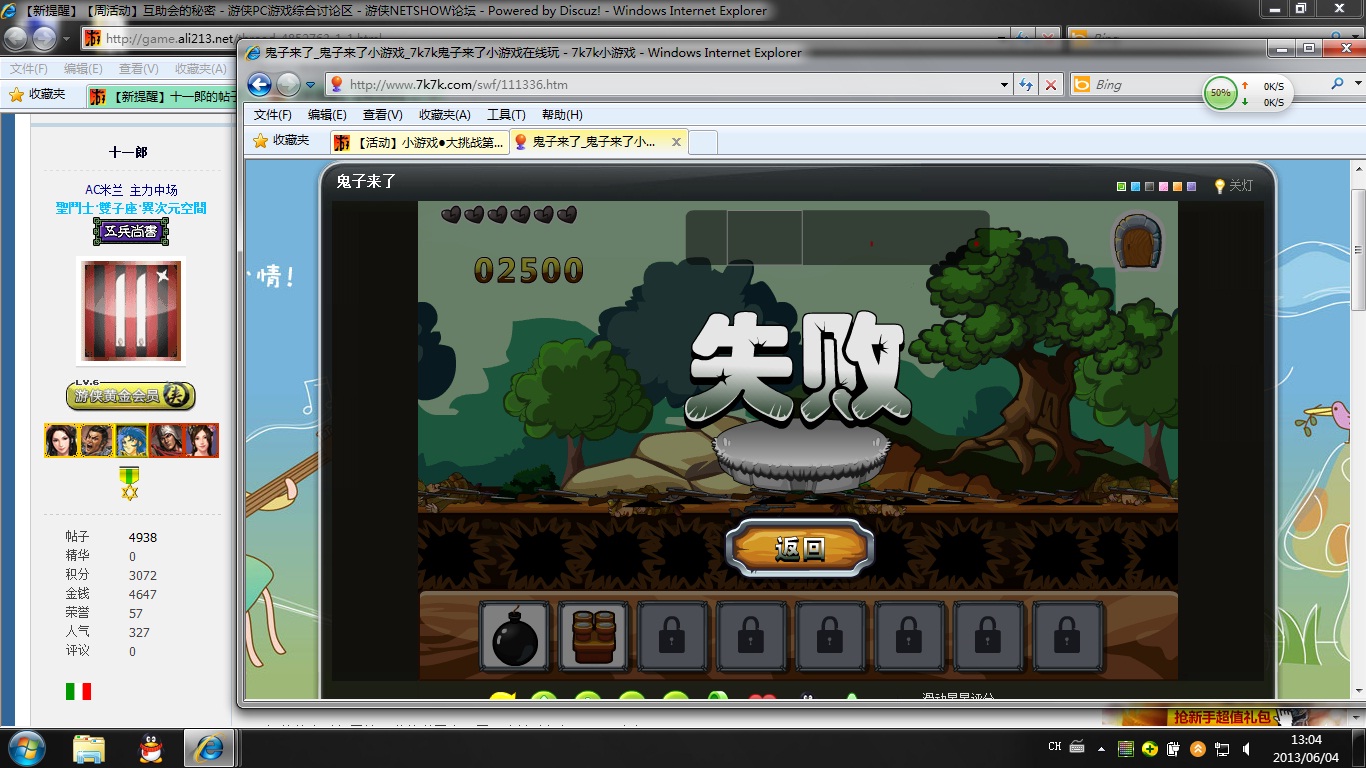Click the row of character portrait medals
1366x768 pixels.
(131, 440)
